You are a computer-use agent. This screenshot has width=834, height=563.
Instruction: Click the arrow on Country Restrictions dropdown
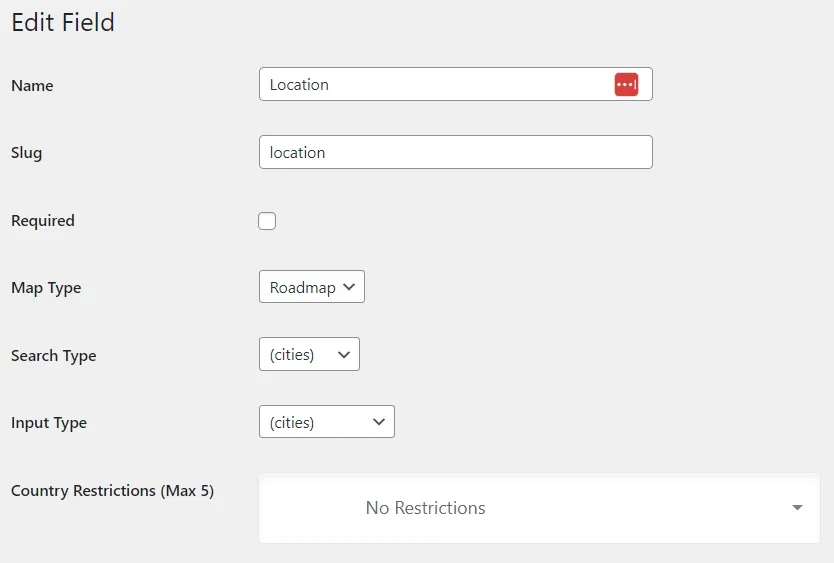pos(797,508)
